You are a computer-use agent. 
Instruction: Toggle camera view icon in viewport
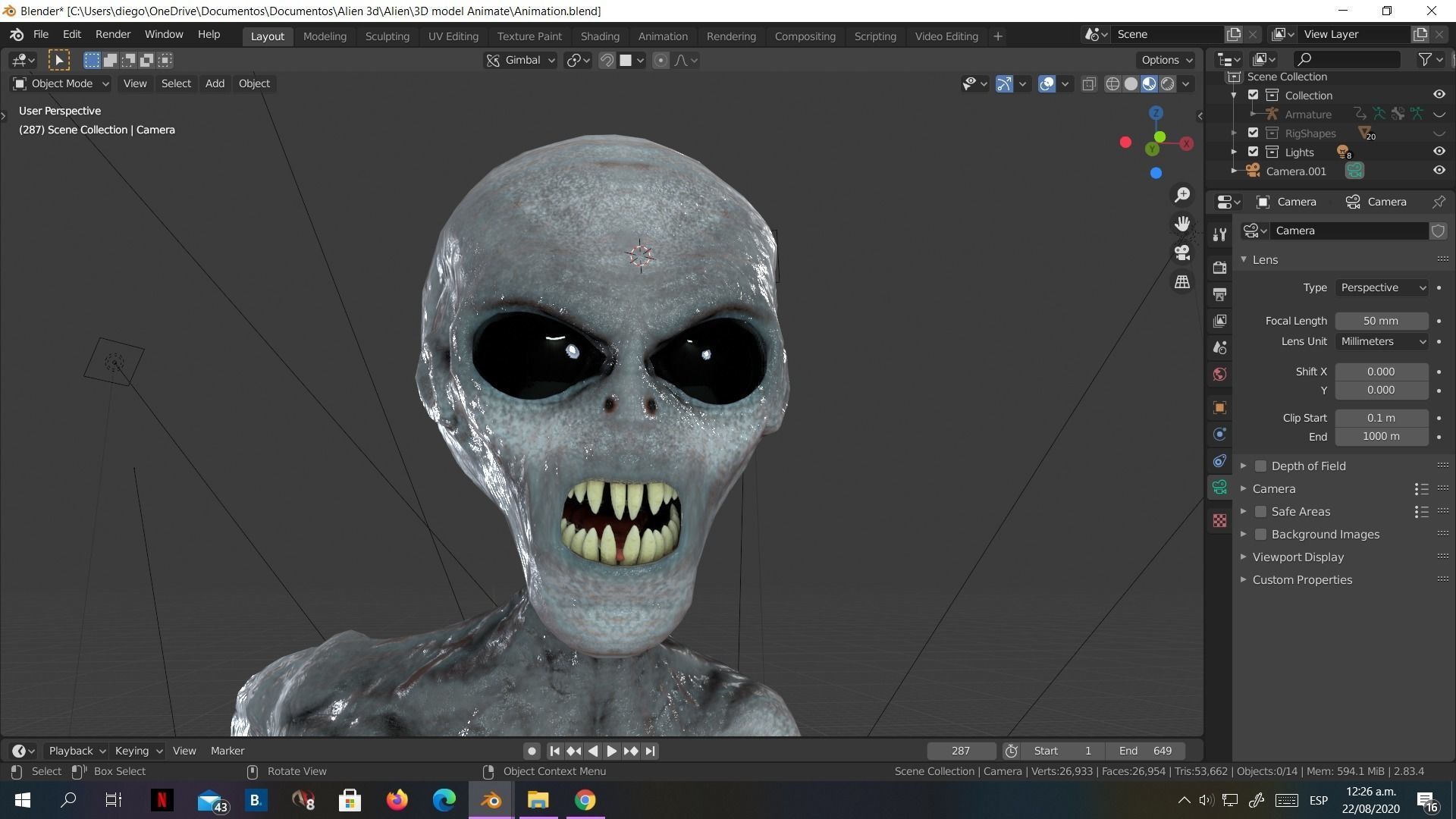point(1182,253)
